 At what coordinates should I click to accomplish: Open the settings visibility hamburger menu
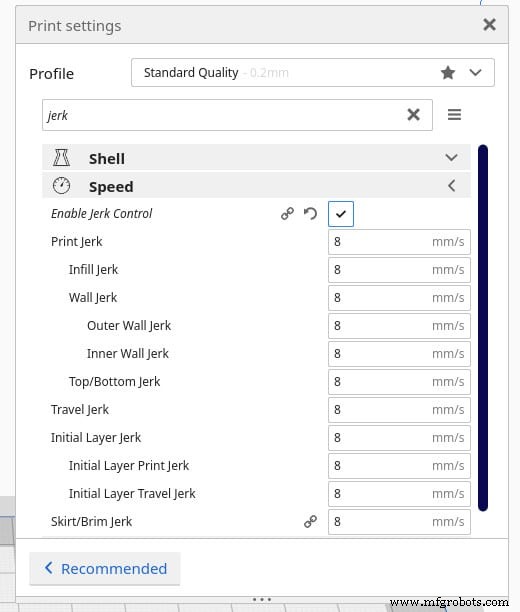click(454, 115)
